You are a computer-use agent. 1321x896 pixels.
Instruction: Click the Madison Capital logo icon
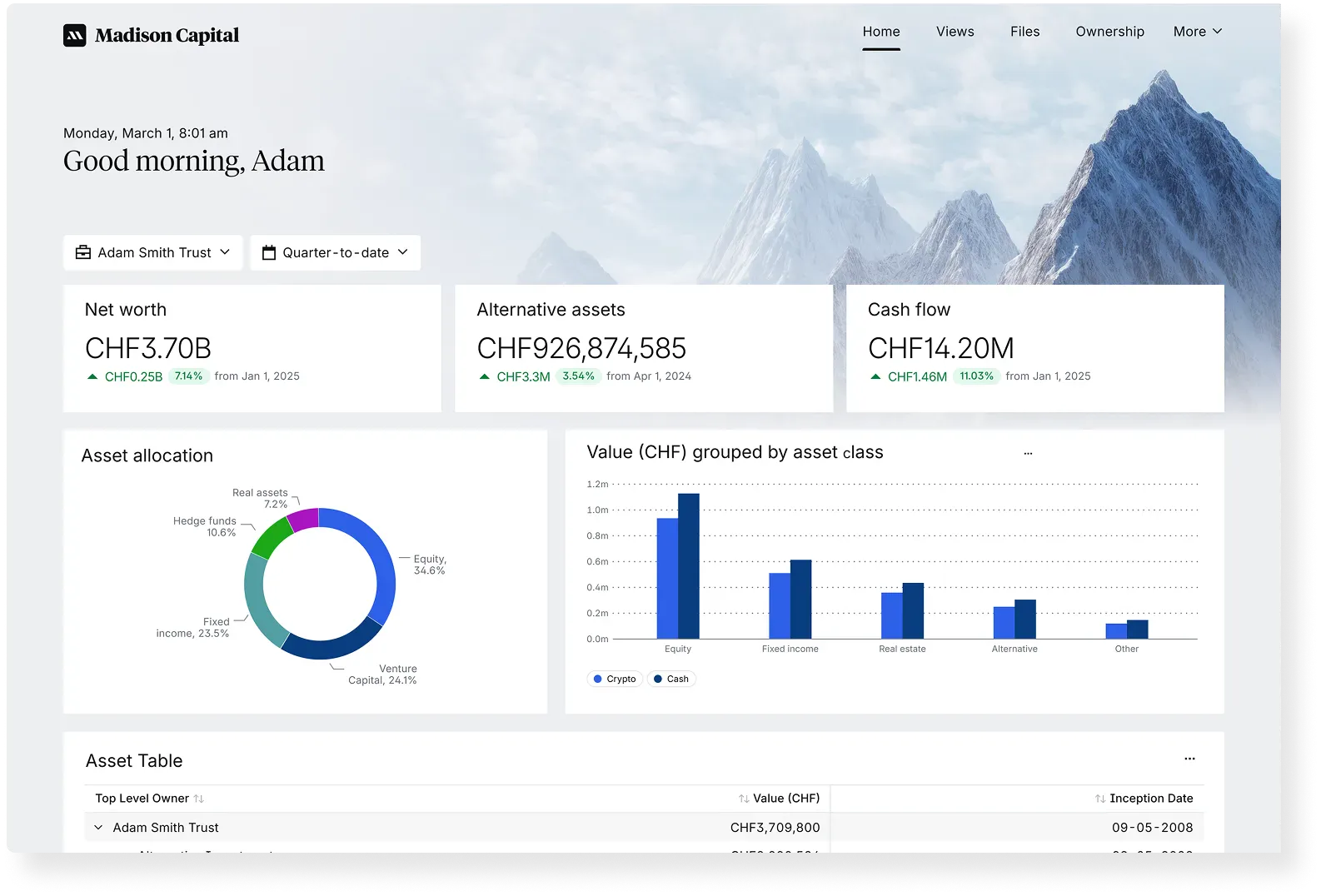point(75,35)
